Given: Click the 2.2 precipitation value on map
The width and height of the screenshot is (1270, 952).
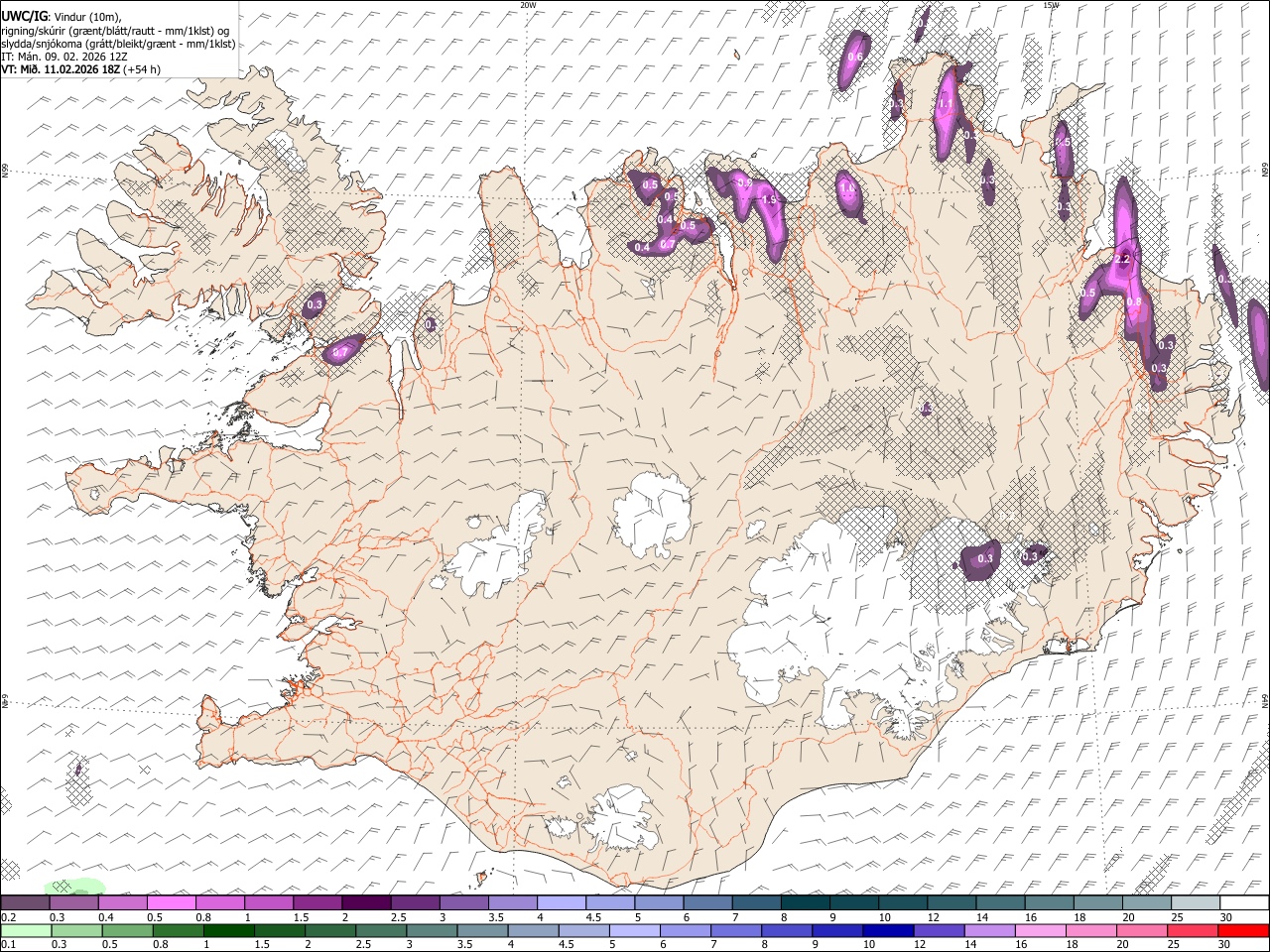Looking at the screenshot, I should (x=1123, y=259).
